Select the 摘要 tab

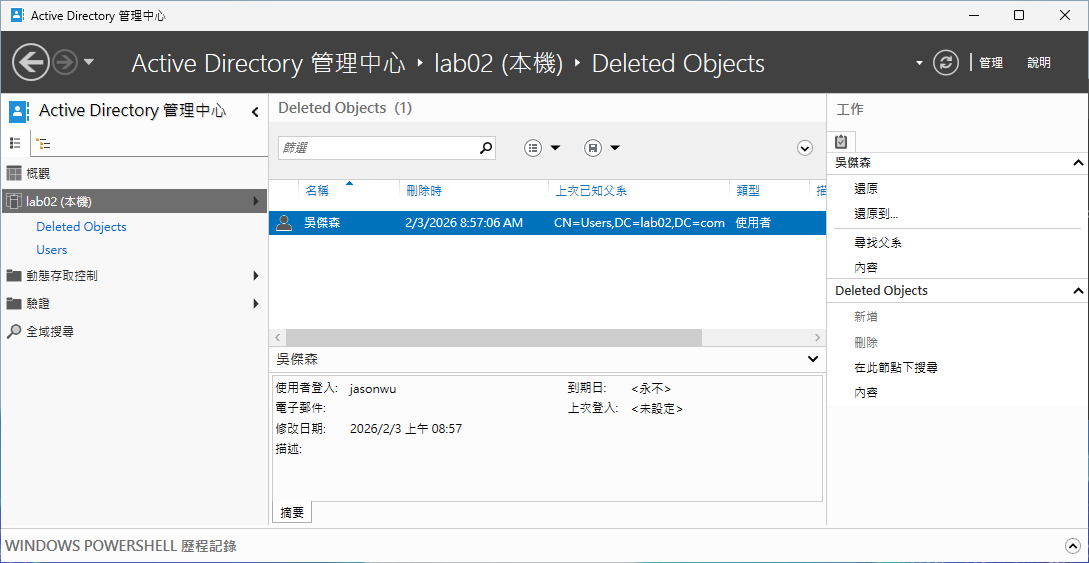(292, 512)
